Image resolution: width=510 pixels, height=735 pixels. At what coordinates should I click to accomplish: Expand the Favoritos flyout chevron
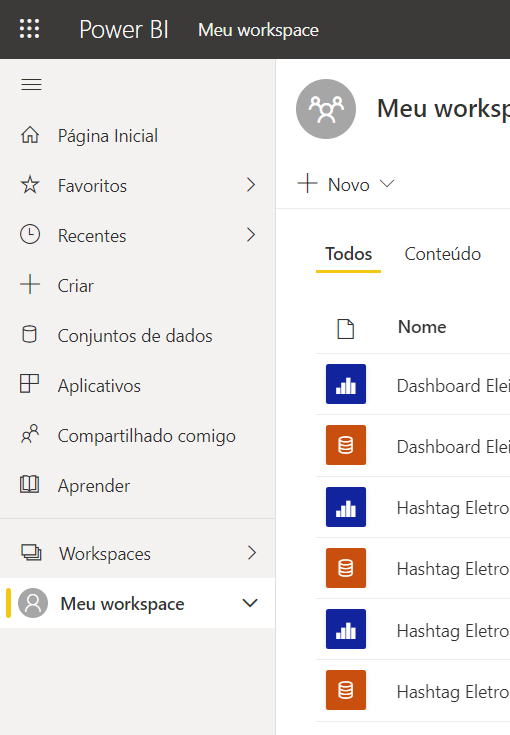(x=251, y=185)
